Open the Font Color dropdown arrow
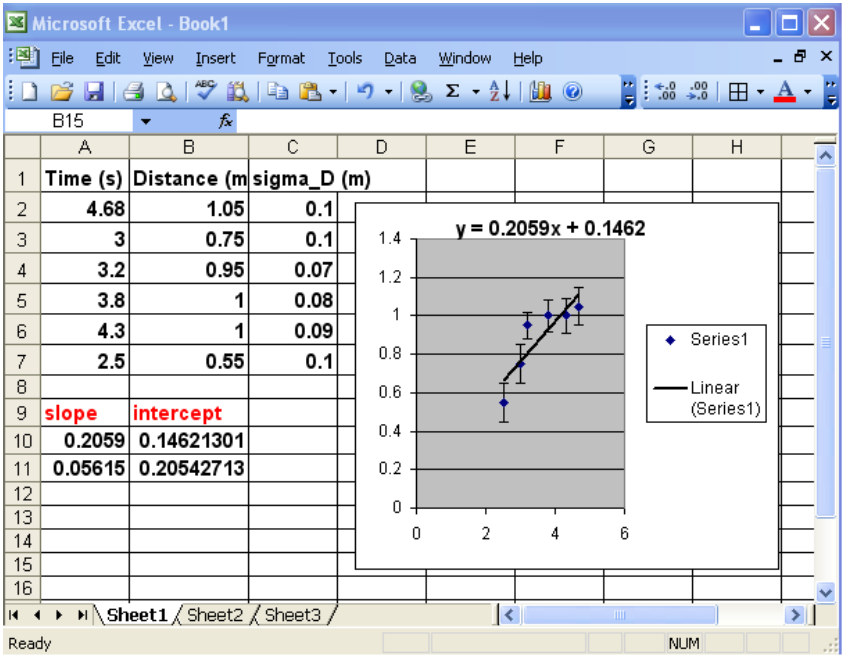The image size is (845, 658). click(806, 92)
